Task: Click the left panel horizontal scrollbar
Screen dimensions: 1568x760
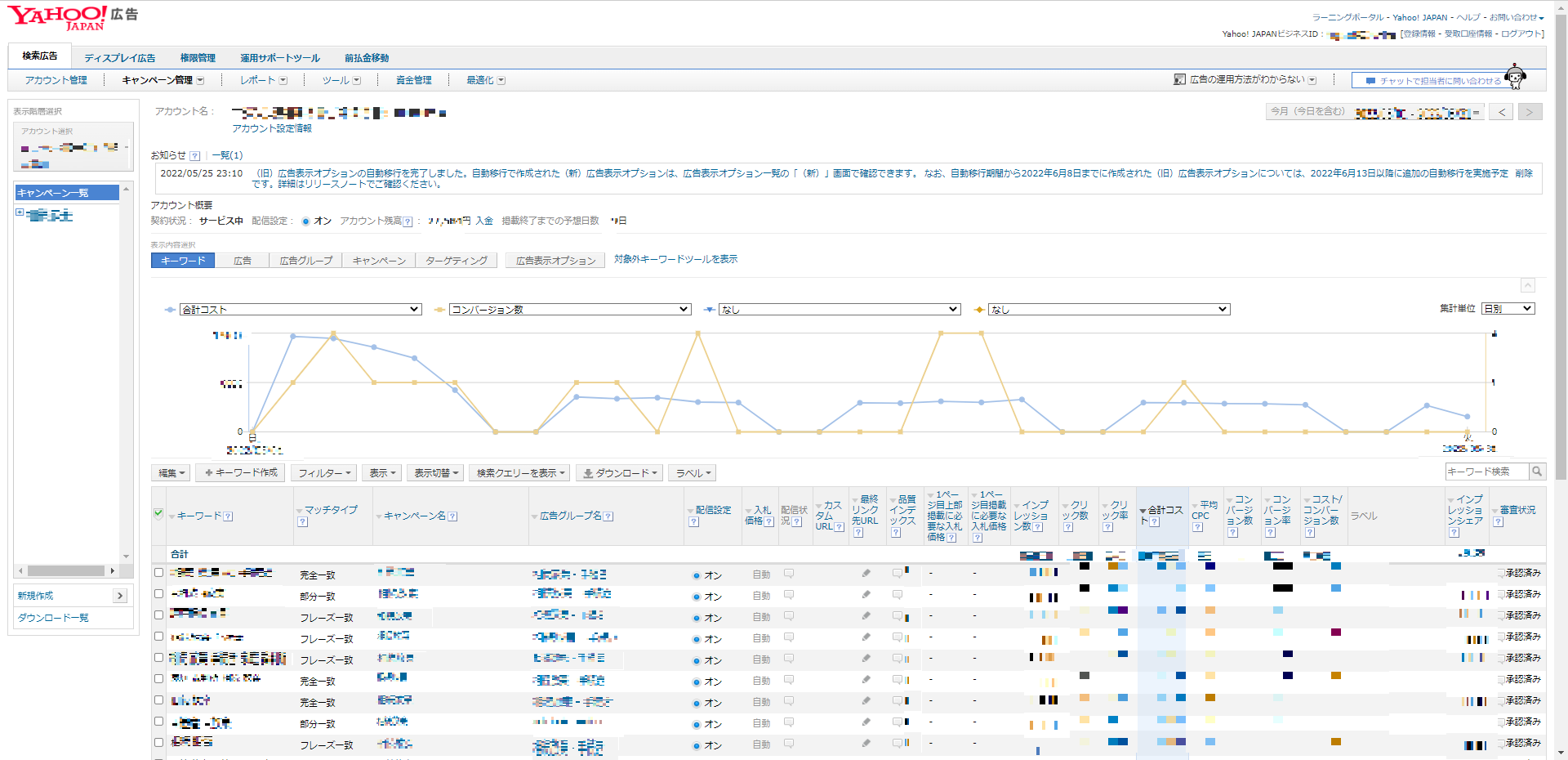Action: pyautogui.click(x=67, y=570)
